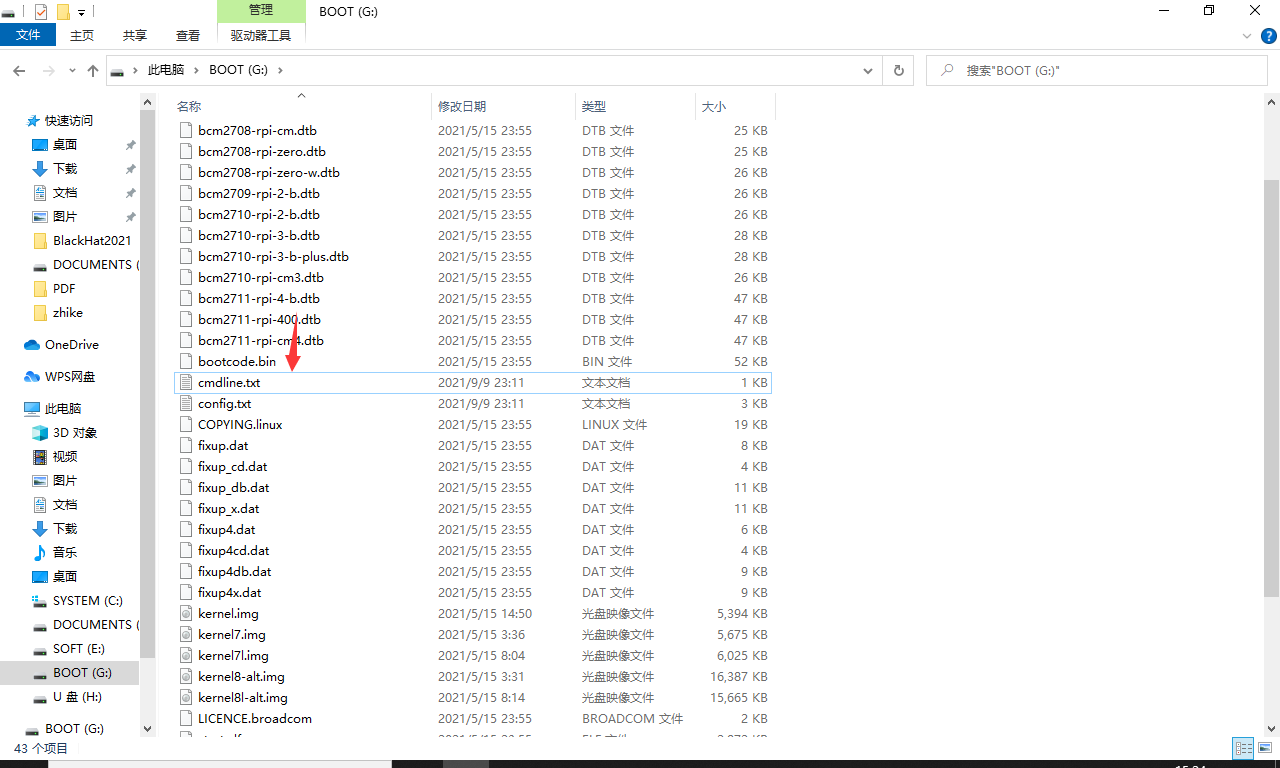This screenshot has width=1280, height=768.
Task: Click new folder icon in quick access toolbar
Action: [63, 11]
